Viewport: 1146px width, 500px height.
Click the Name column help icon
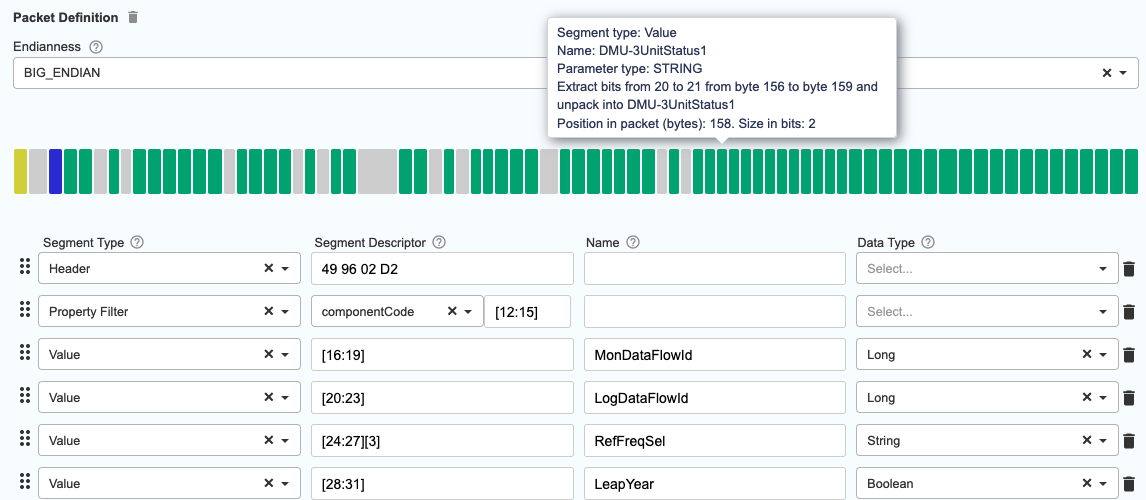(x=632, y=242)
